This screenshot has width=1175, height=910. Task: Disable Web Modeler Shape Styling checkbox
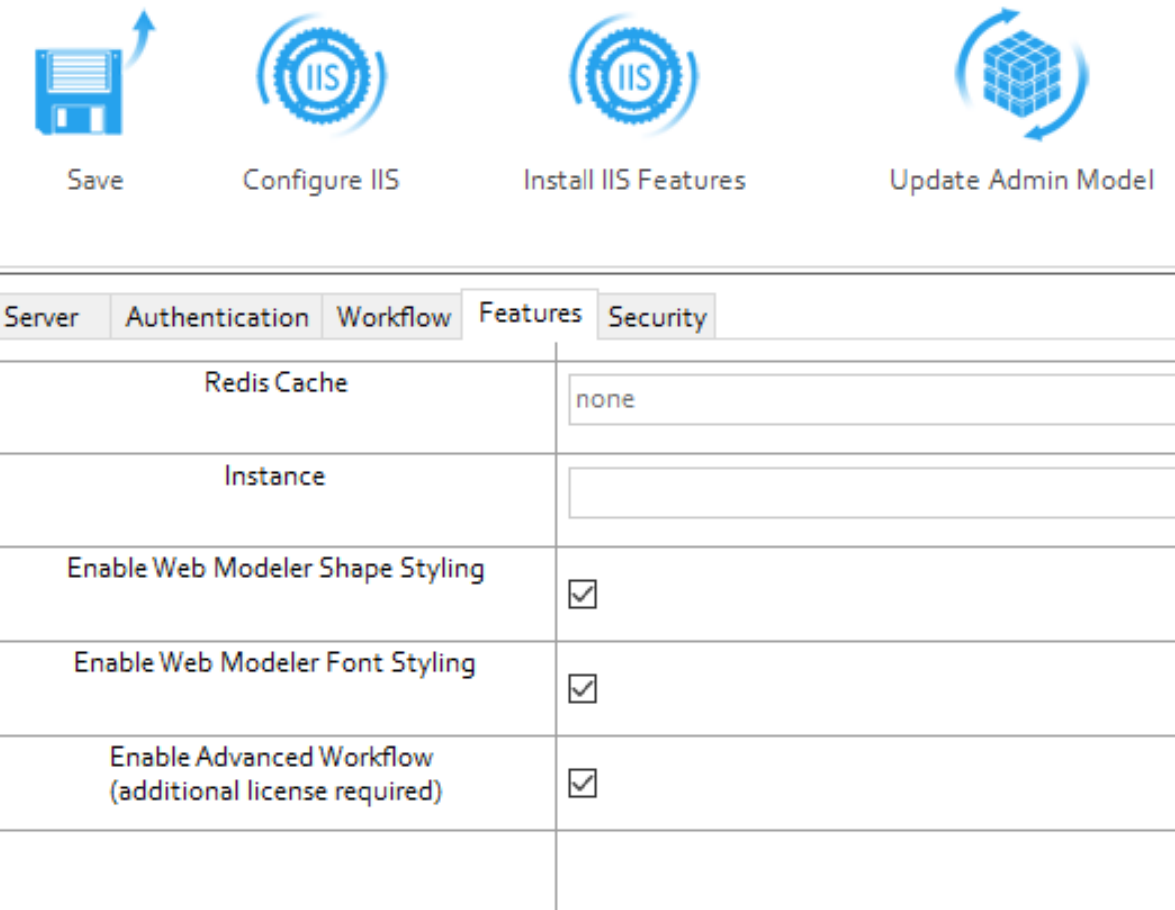(582, 595)
